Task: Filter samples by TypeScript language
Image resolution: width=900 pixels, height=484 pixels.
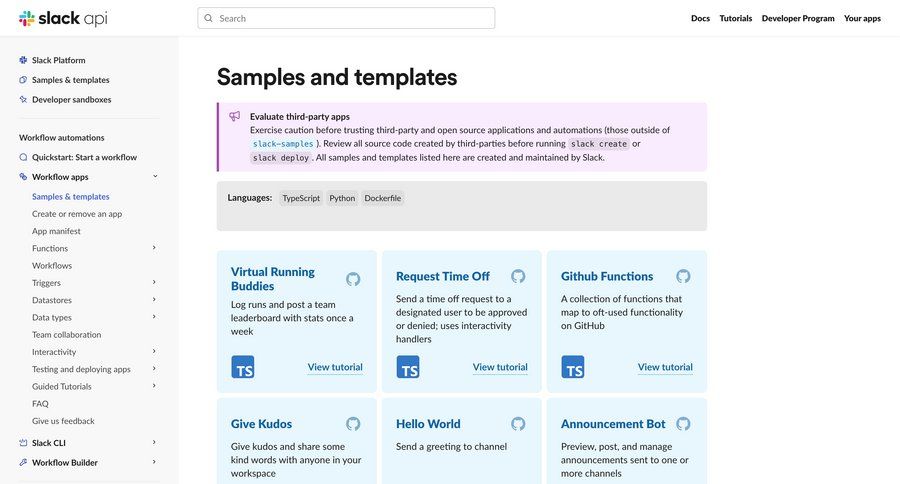Action: click(x=301, y=198)
